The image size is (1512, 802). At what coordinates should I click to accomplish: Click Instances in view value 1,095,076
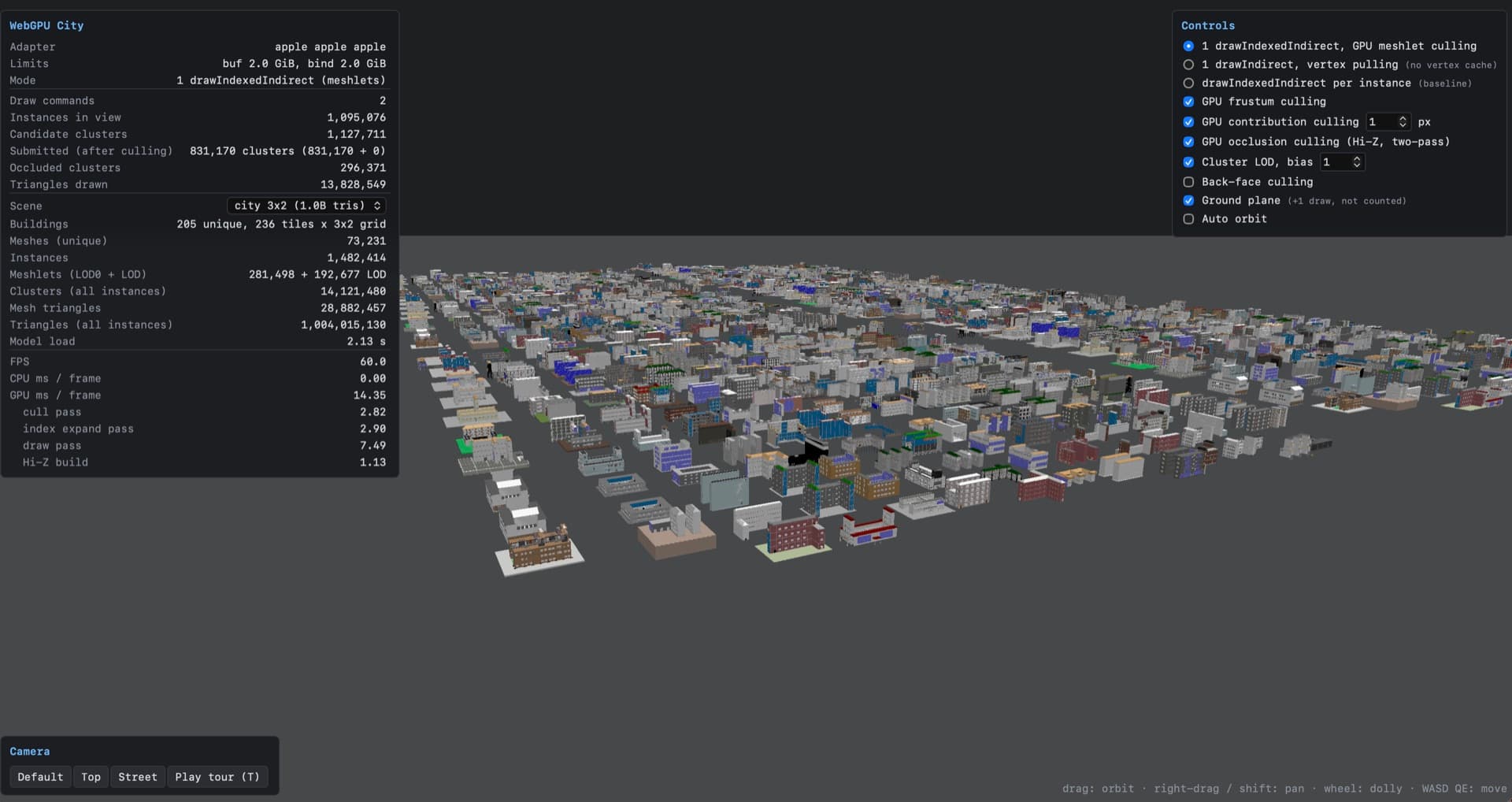click(x=356, y=117)
